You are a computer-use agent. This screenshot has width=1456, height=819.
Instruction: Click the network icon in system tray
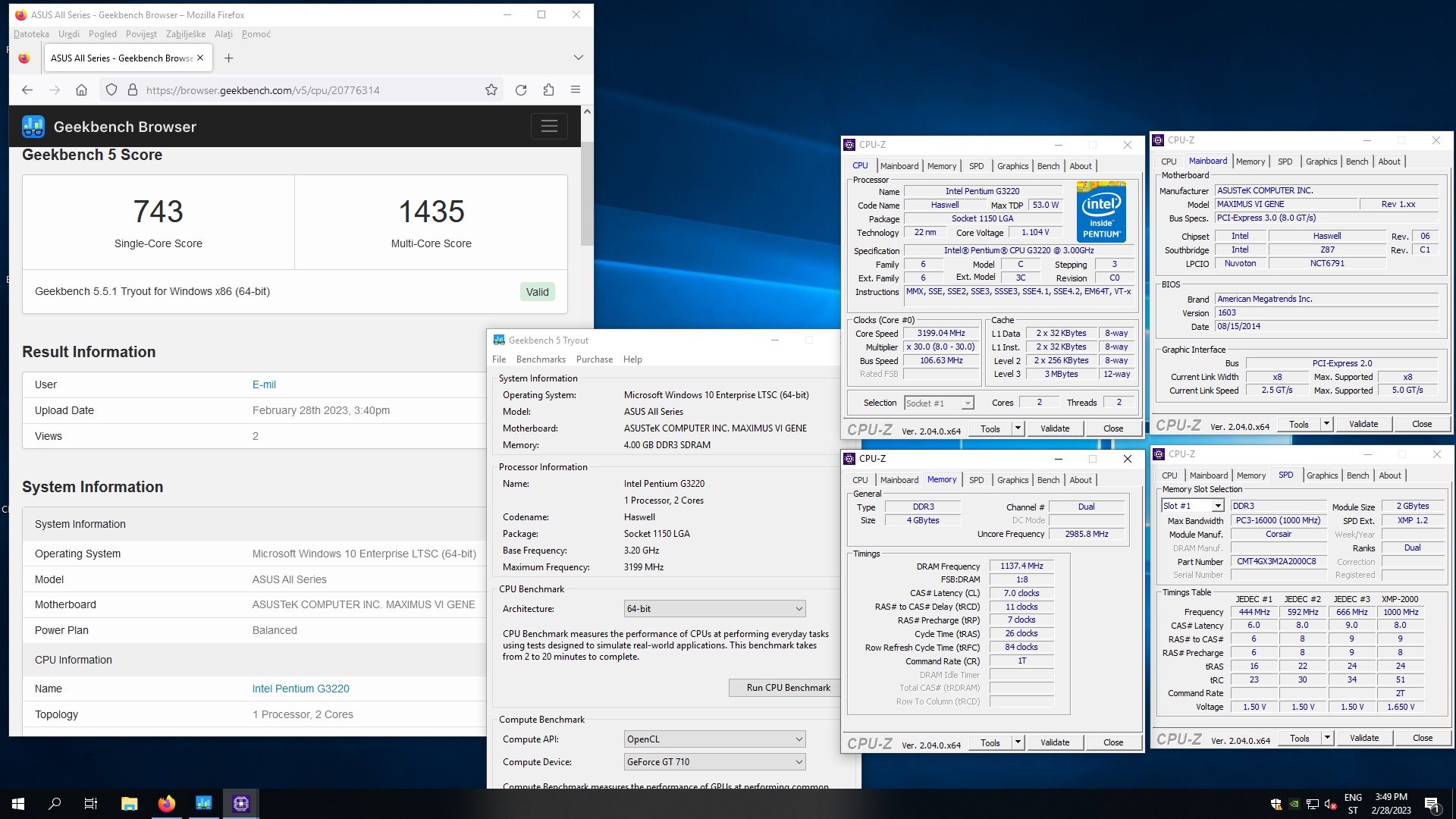tap(1313, 805)
